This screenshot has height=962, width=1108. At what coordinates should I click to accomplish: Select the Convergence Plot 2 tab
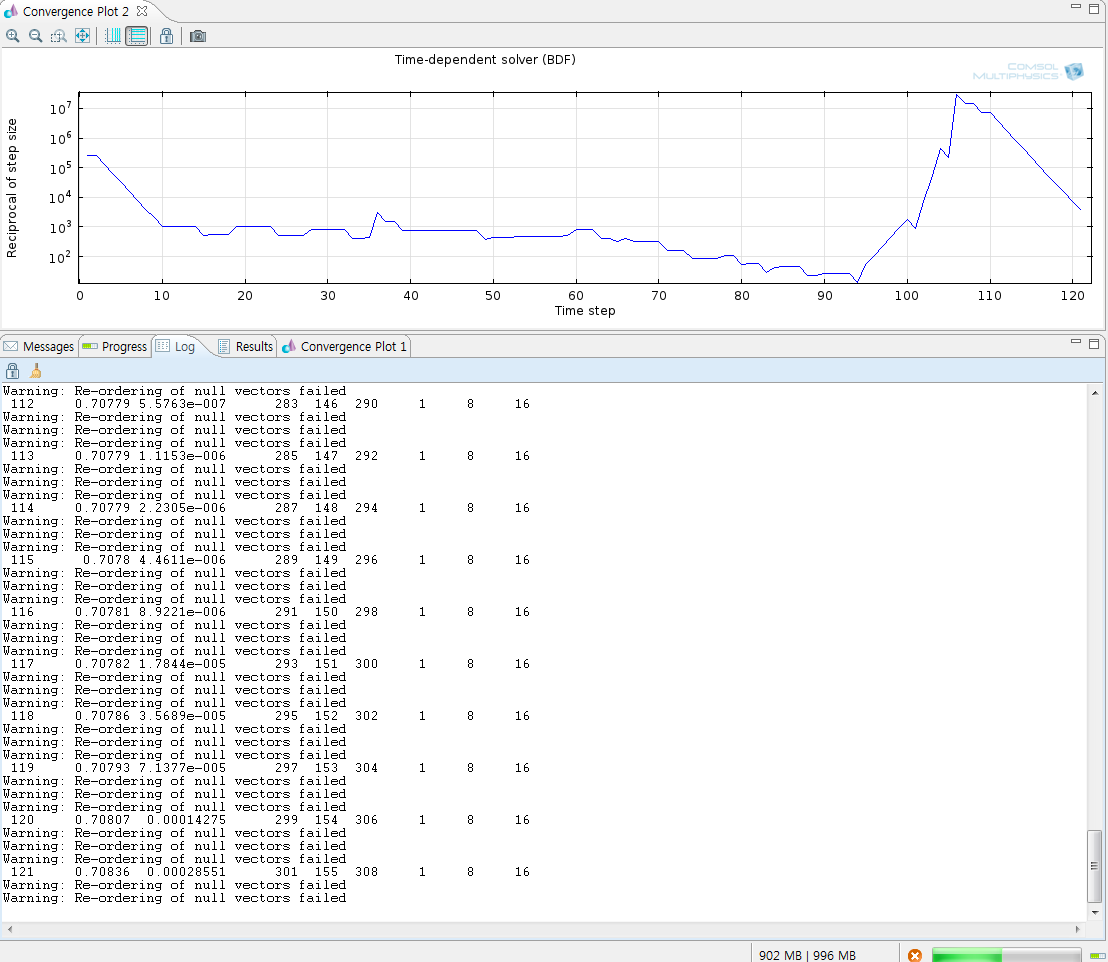76,11
